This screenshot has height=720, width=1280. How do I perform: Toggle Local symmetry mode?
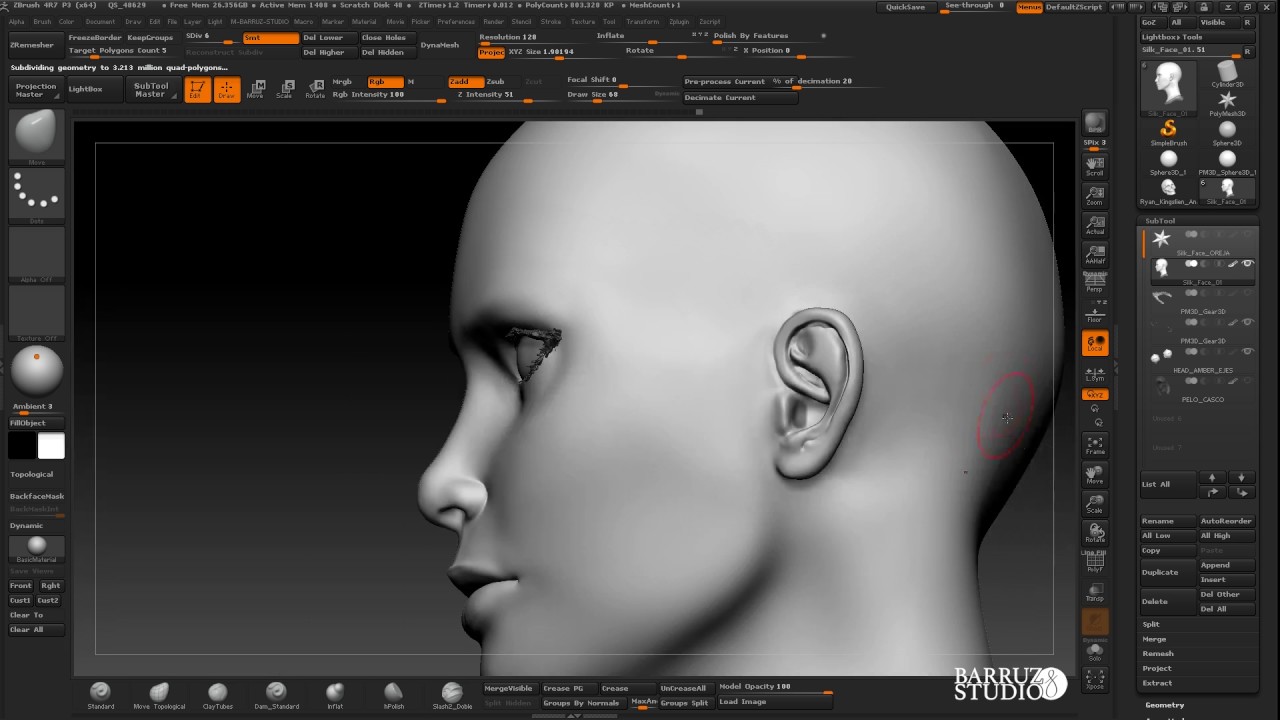coord(1095,343)
